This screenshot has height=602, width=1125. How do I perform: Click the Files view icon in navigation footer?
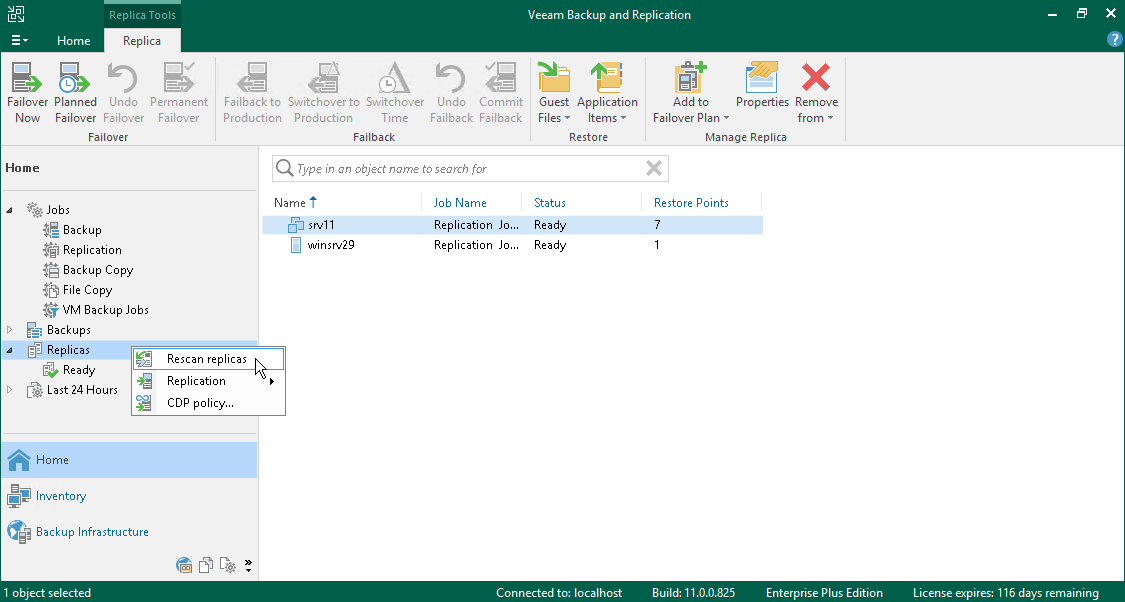(x=207, y=565)
